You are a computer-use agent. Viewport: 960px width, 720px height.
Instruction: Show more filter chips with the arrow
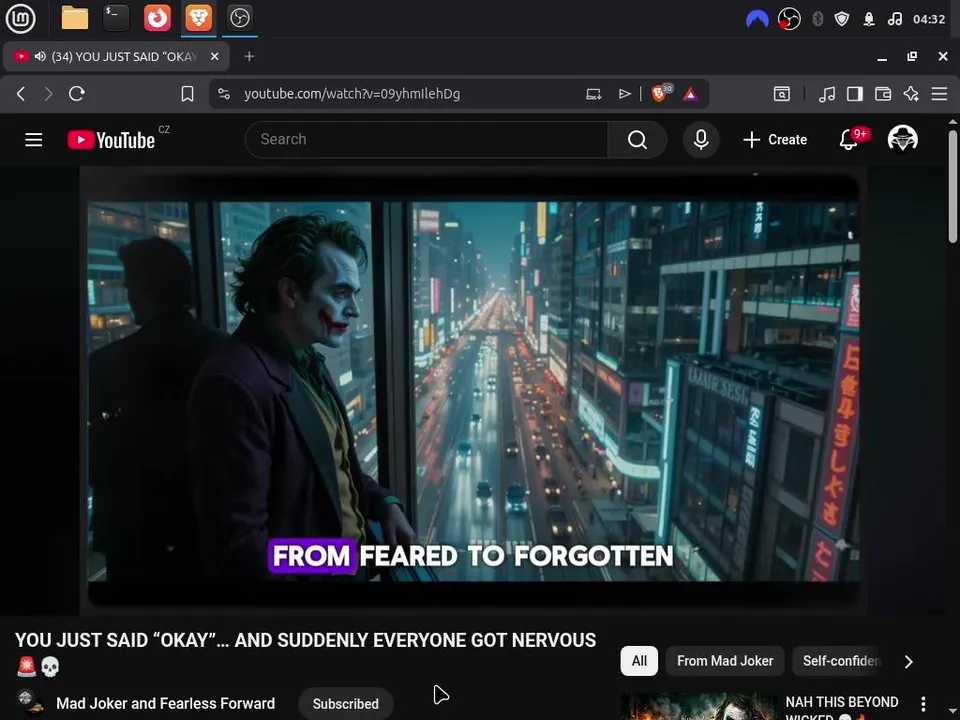coord(909,662)
